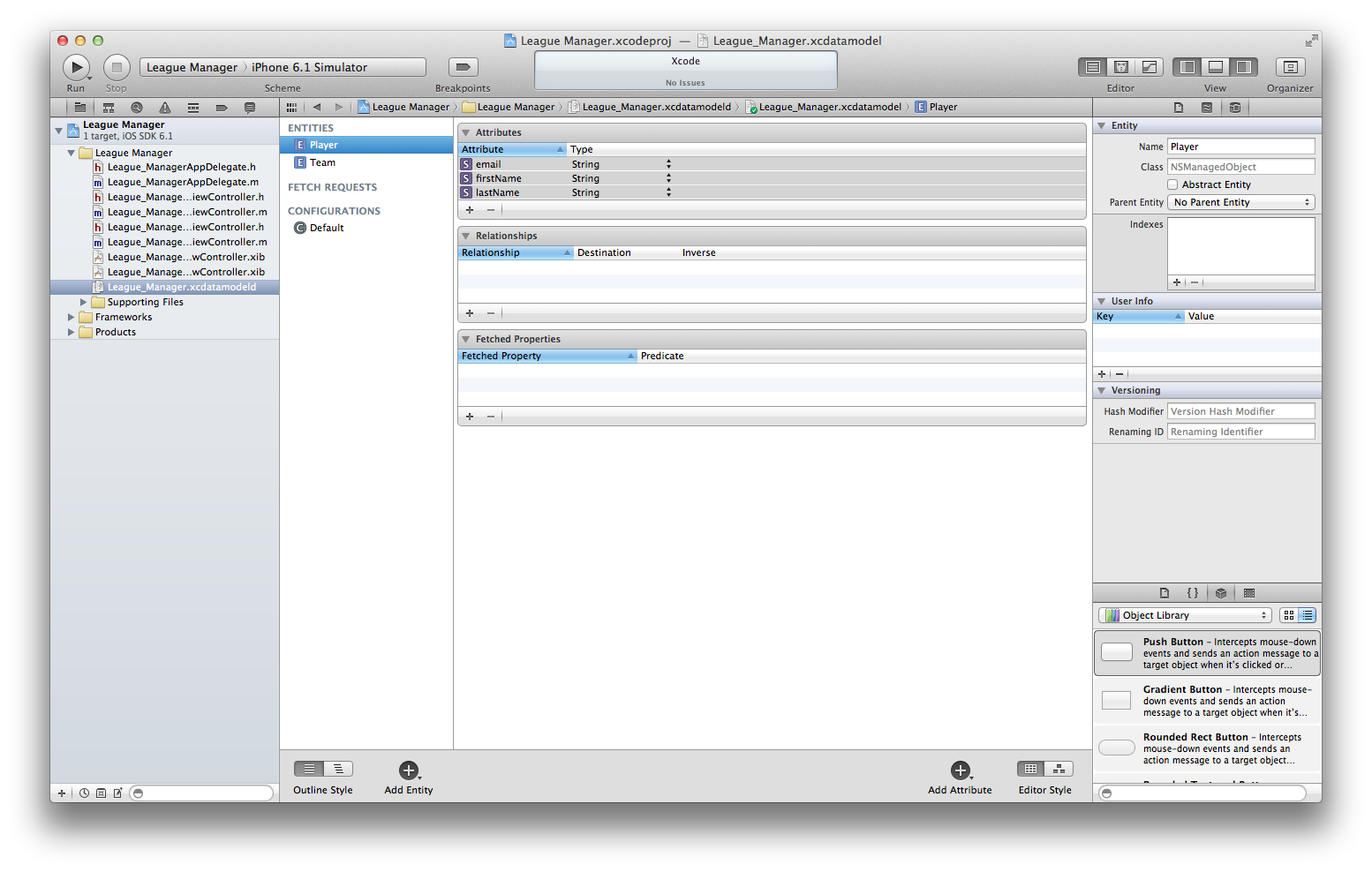The height and width of the screenshot is (872, 1372).
Task: Sort by the Attribute column header
Action: (512, 149)
